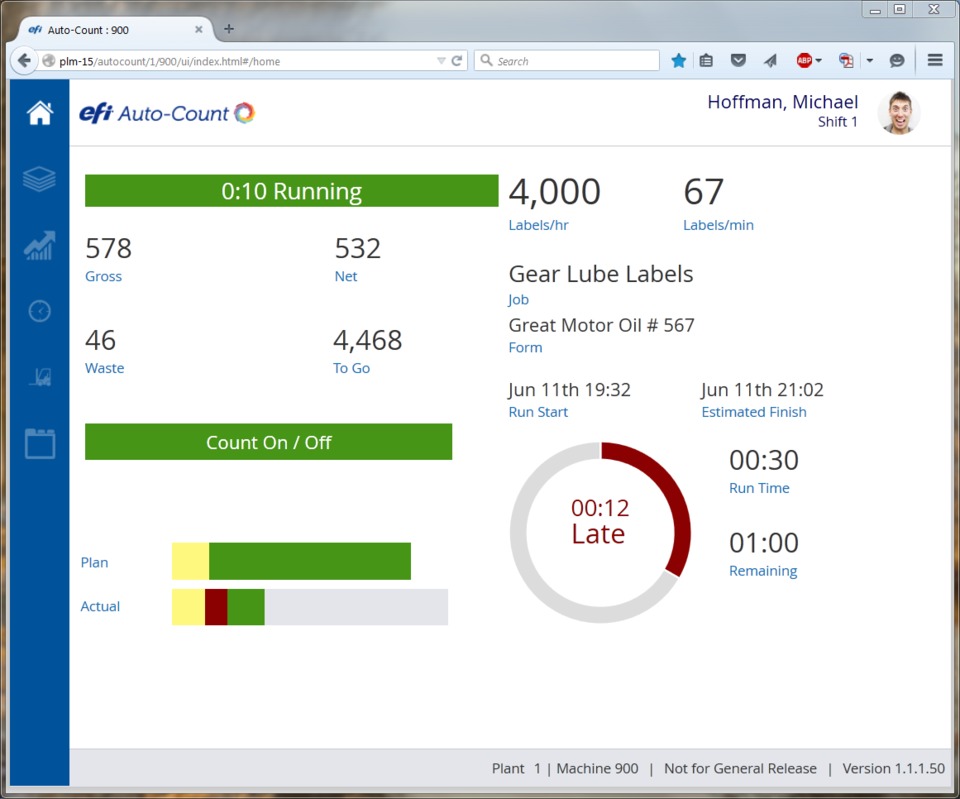The height and width of the screenshot is (799, 960).
Task: Click the red PDF extension icon
Action: click(846, 60)
